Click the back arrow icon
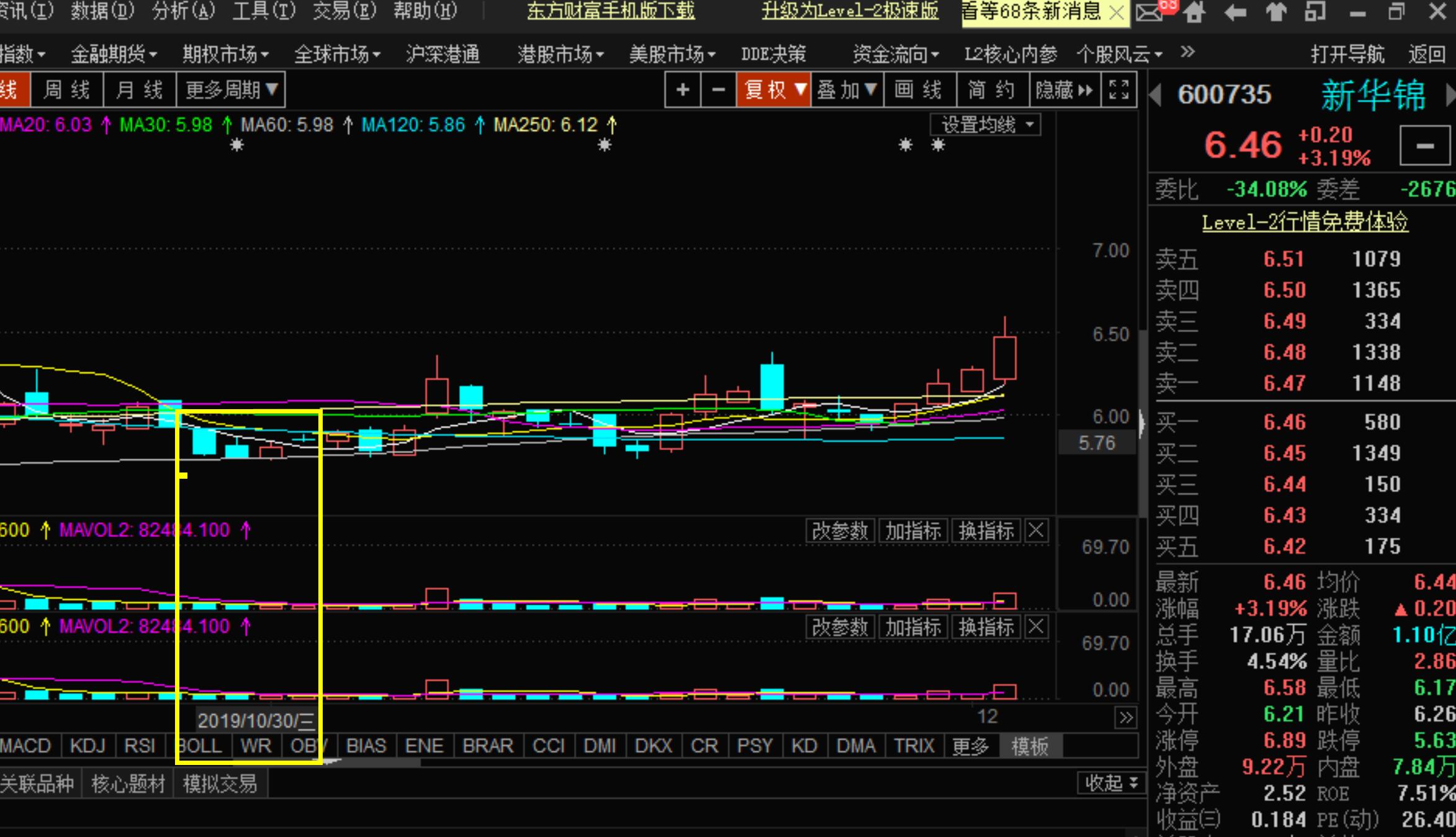This screenshot has height=837, width=1456. [1235, 12]
